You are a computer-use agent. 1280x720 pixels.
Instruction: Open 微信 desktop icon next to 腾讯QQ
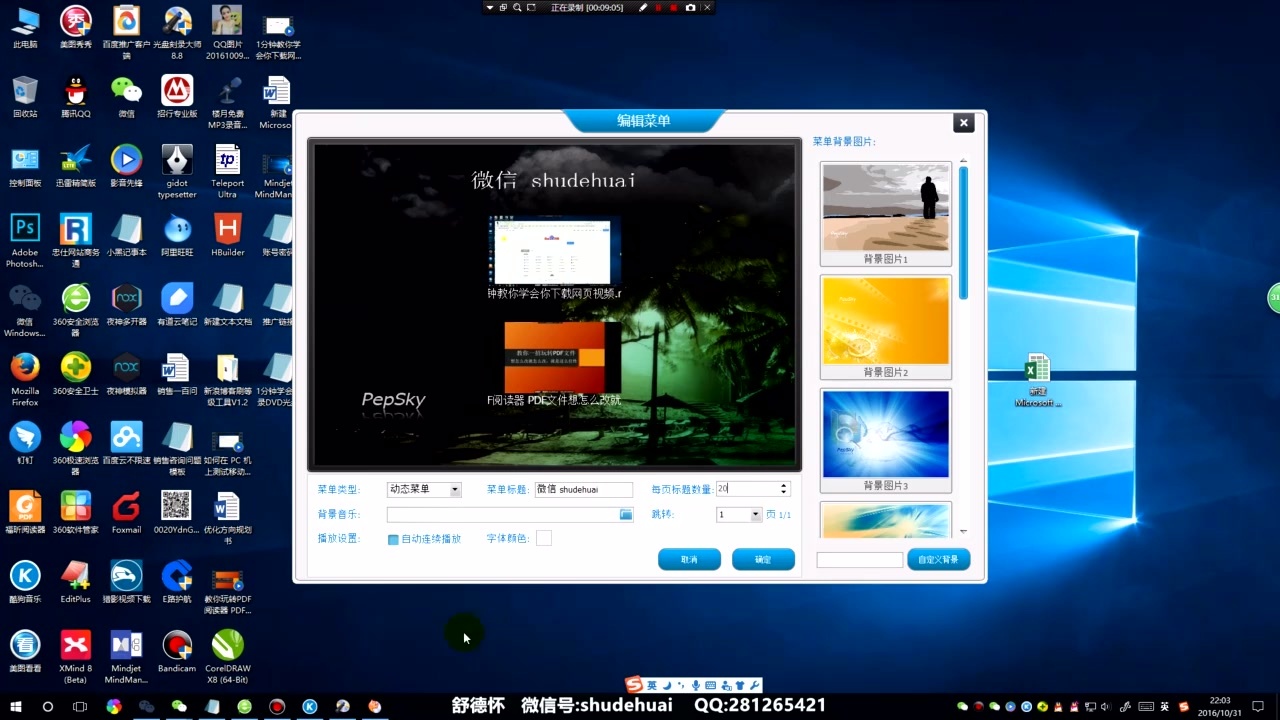126,97
